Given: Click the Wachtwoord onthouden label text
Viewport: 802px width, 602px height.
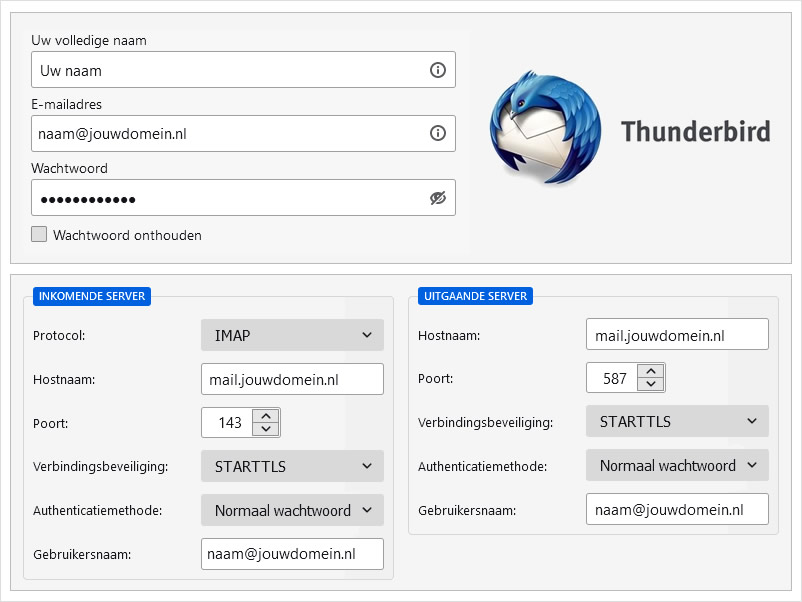Looking at the screenshot, I should (x=127, y=235).
